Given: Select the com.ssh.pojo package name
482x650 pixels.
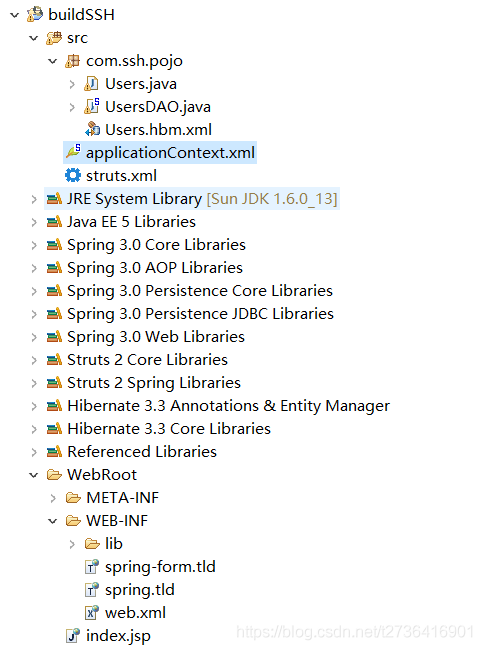Looking at the screenshot, I should 134,61.
